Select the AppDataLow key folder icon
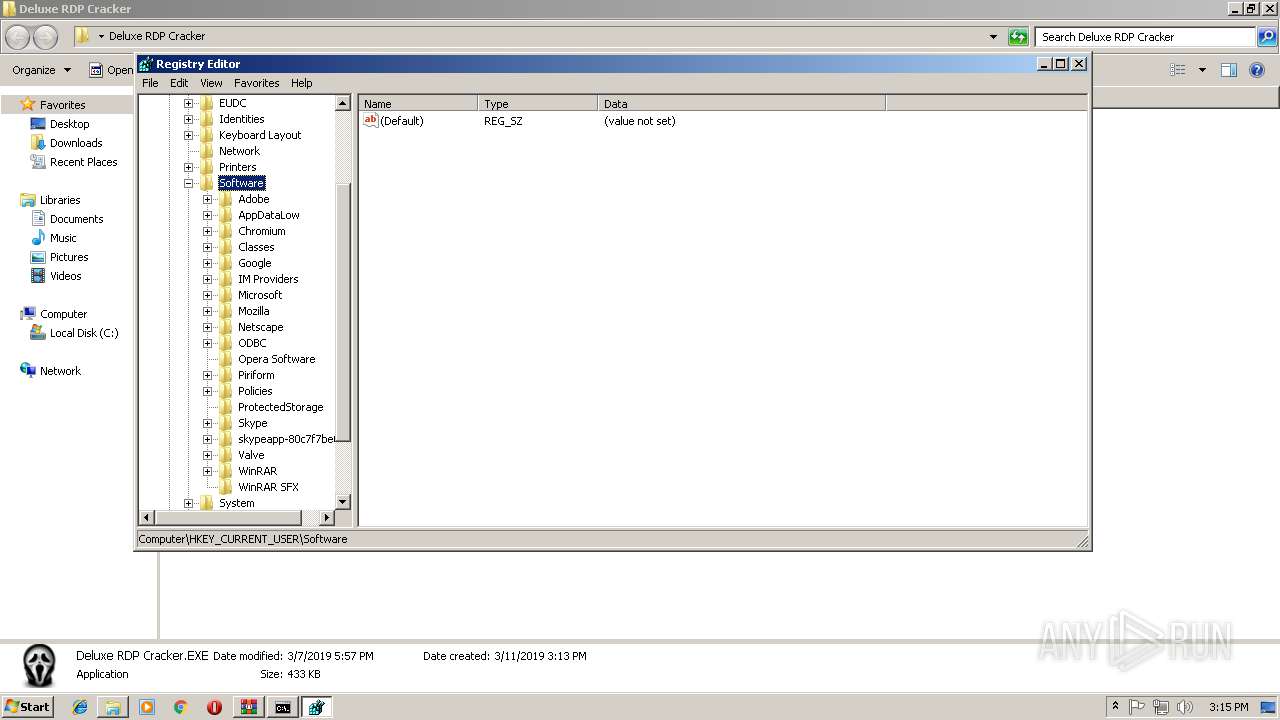This screenshot has height=720, width=1280. (x=226, y=215)
